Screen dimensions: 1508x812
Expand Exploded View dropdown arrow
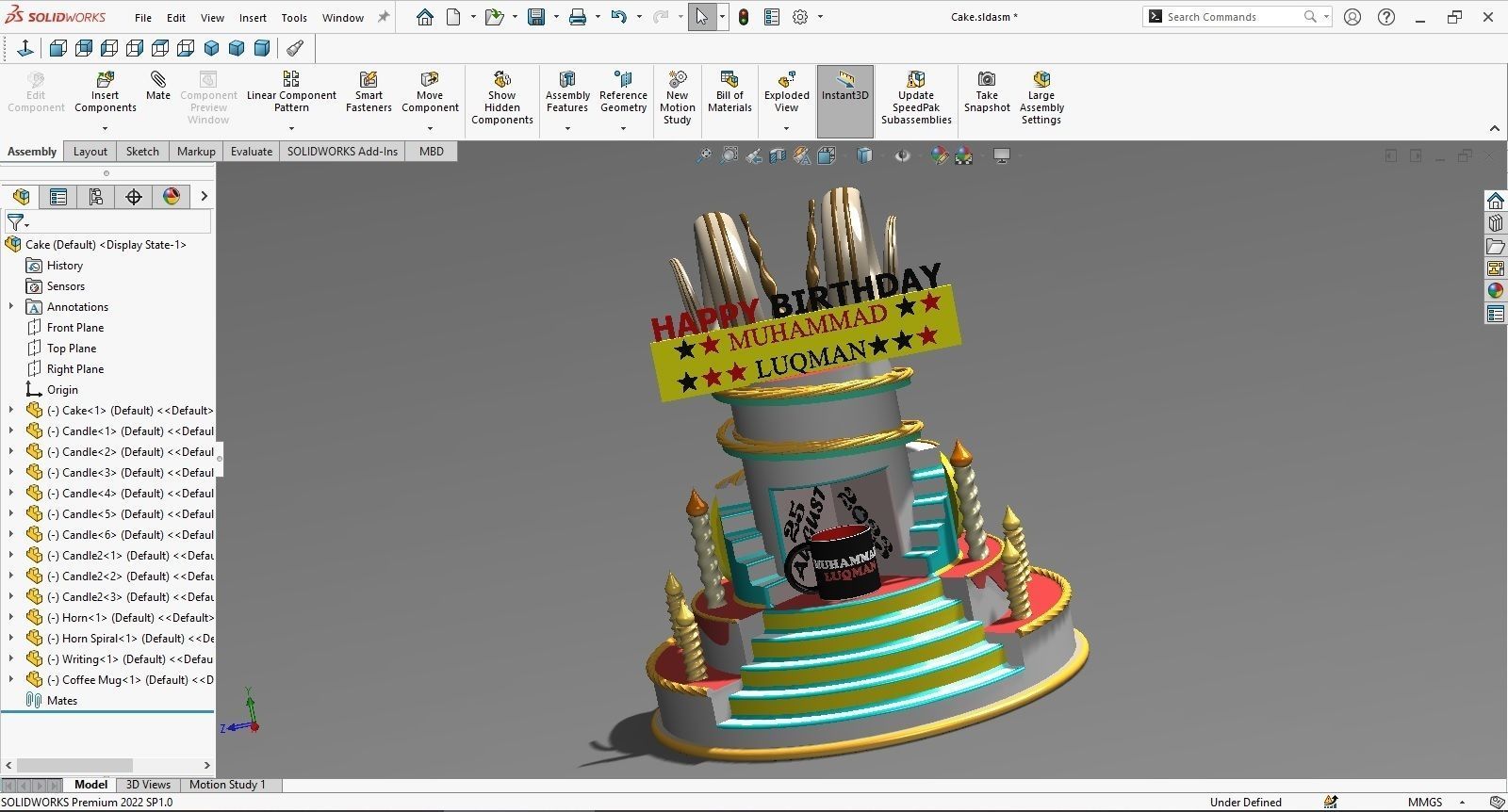pos(787,128)
